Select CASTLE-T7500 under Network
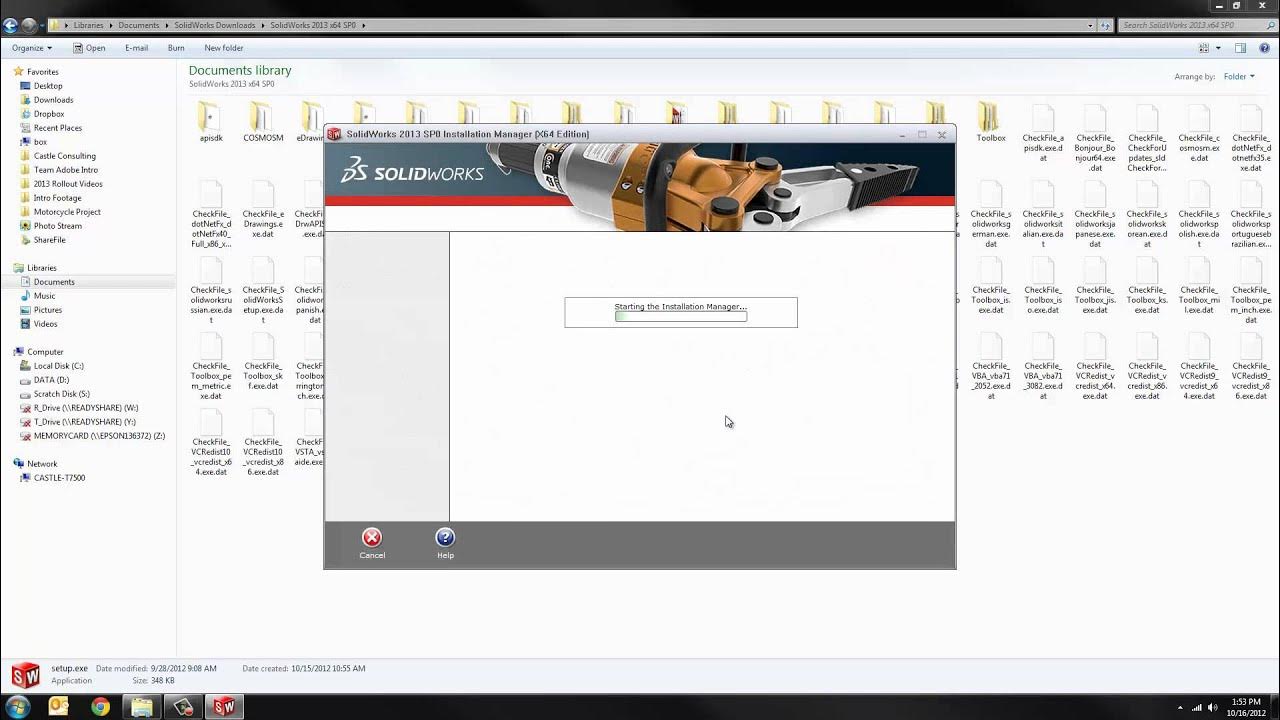 pos(59,478)
